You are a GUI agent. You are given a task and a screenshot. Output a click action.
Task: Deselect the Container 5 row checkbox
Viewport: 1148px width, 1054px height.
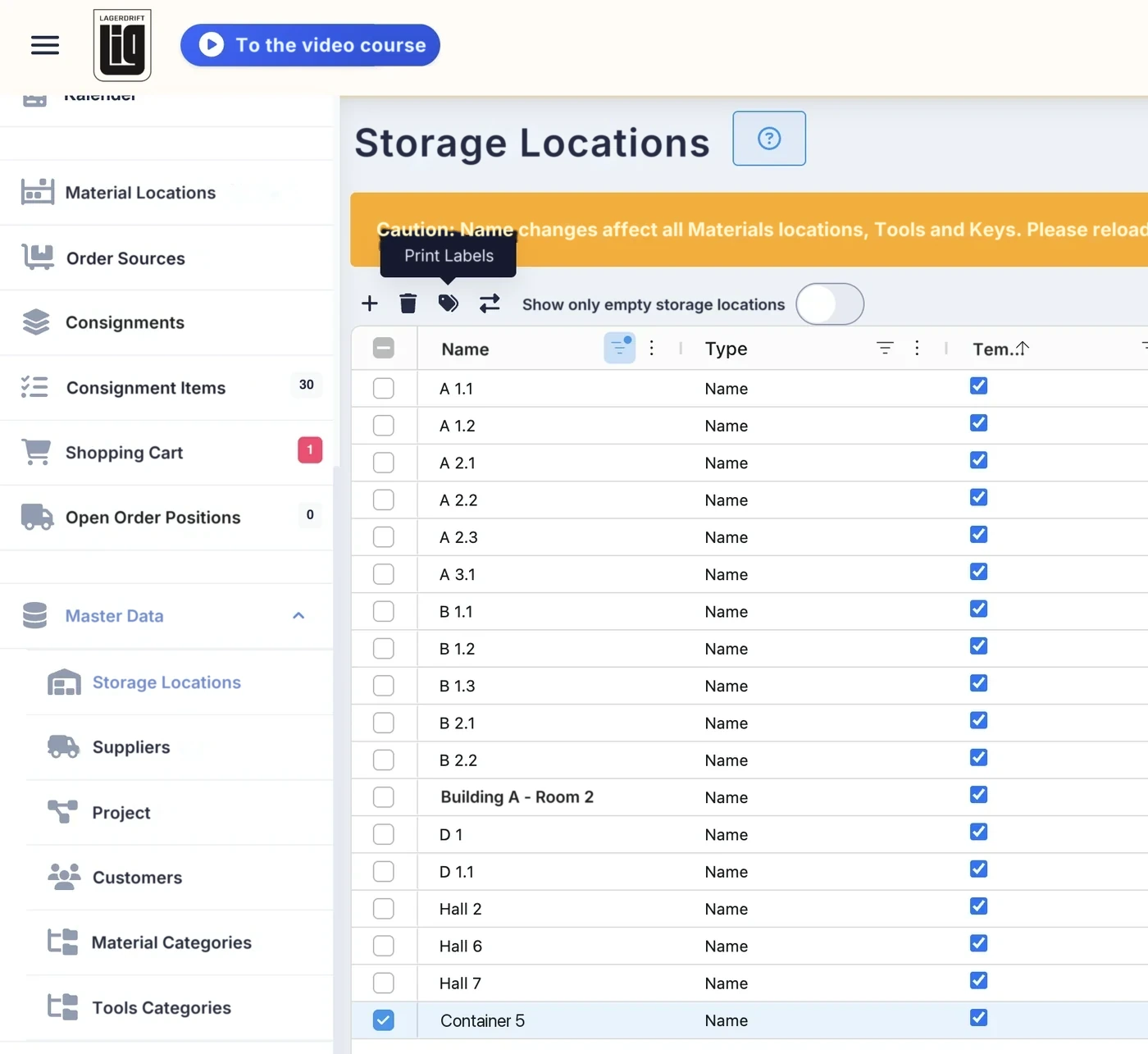pos(383,1020)
